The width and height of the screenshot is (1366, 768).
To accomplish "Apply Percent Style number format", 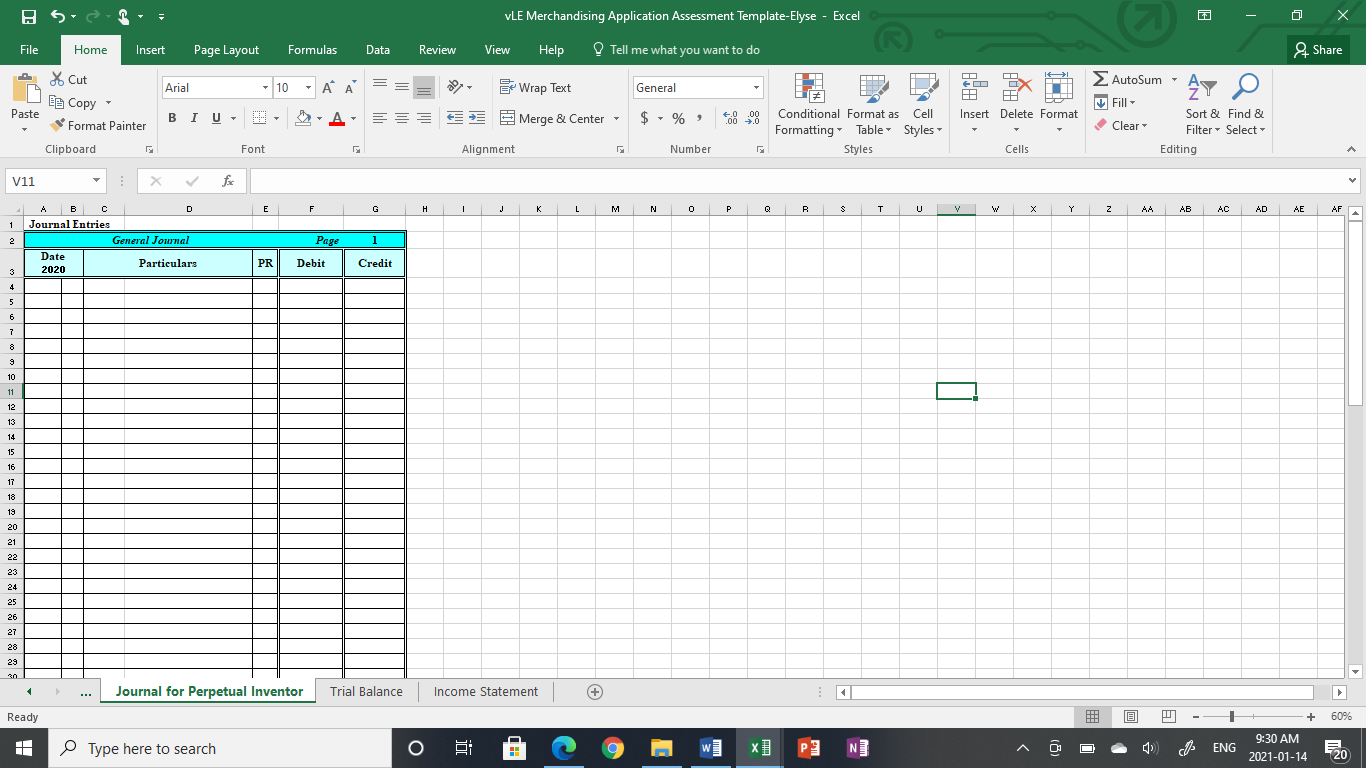I will (x=678, y=118).
